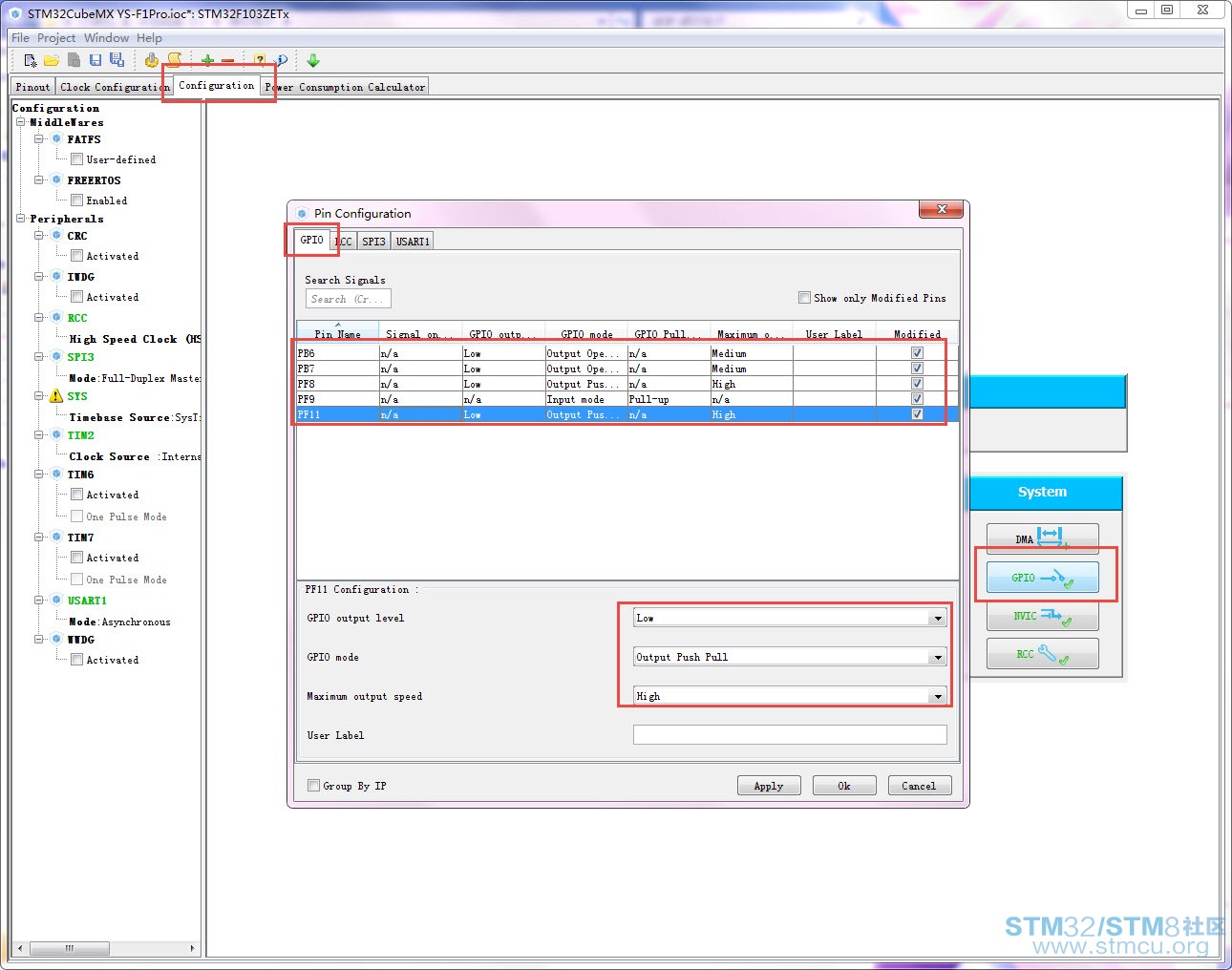
Task: Collapse the Peripherals tree node
Action: (21, 219)
